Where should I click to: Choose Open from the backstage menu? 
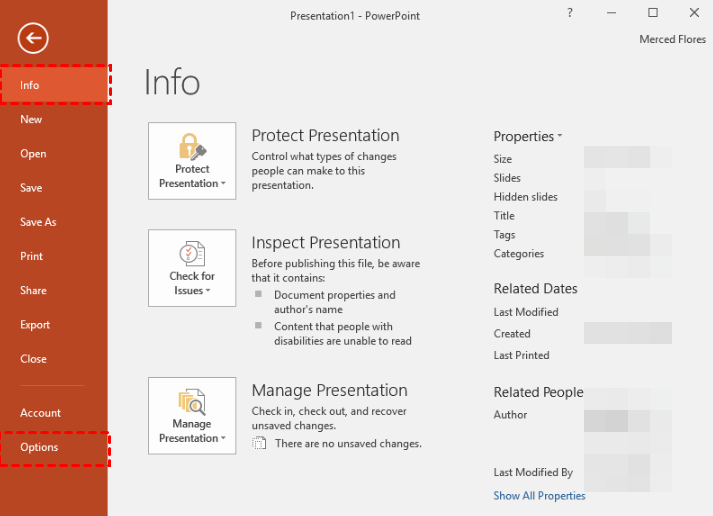click(x=33, y=154)
